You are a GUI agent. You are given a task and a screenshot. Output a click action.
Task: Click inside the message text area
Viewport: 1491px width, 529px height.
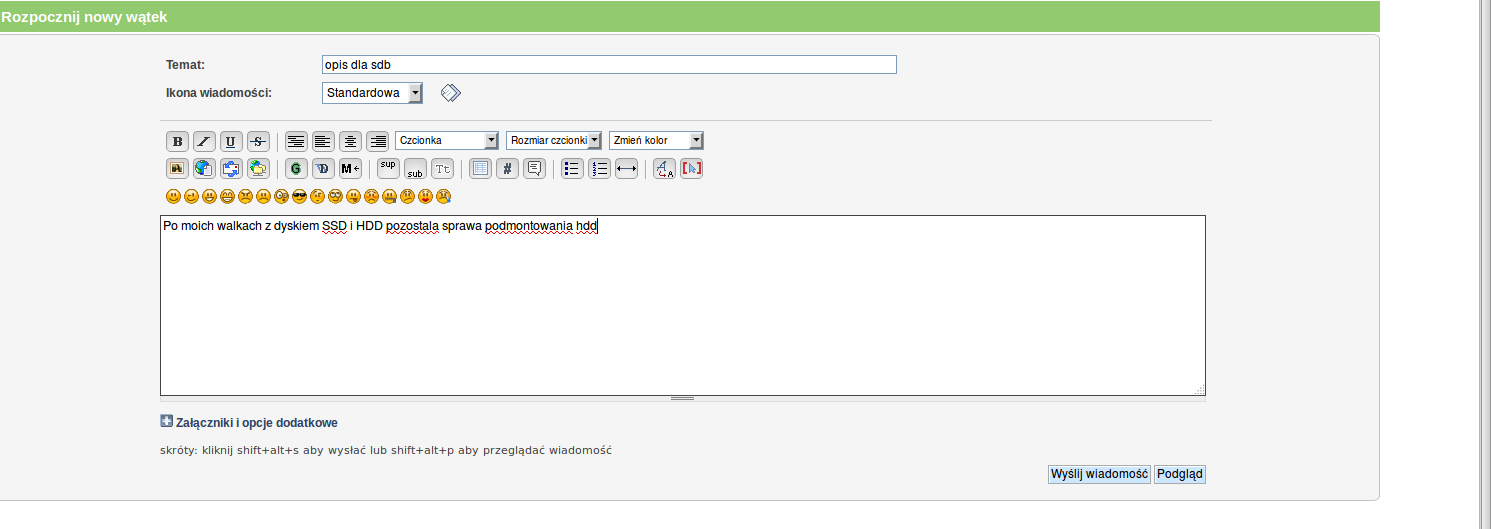(x=683, y=305)
